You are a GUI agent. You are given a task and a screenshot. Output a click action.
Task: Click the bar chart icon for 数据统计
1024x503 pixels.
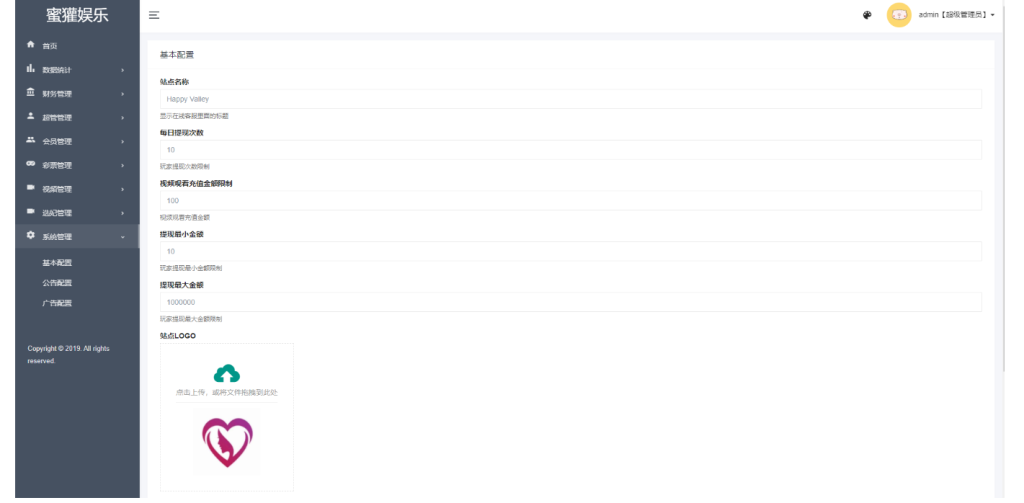[x=30, y=69]
